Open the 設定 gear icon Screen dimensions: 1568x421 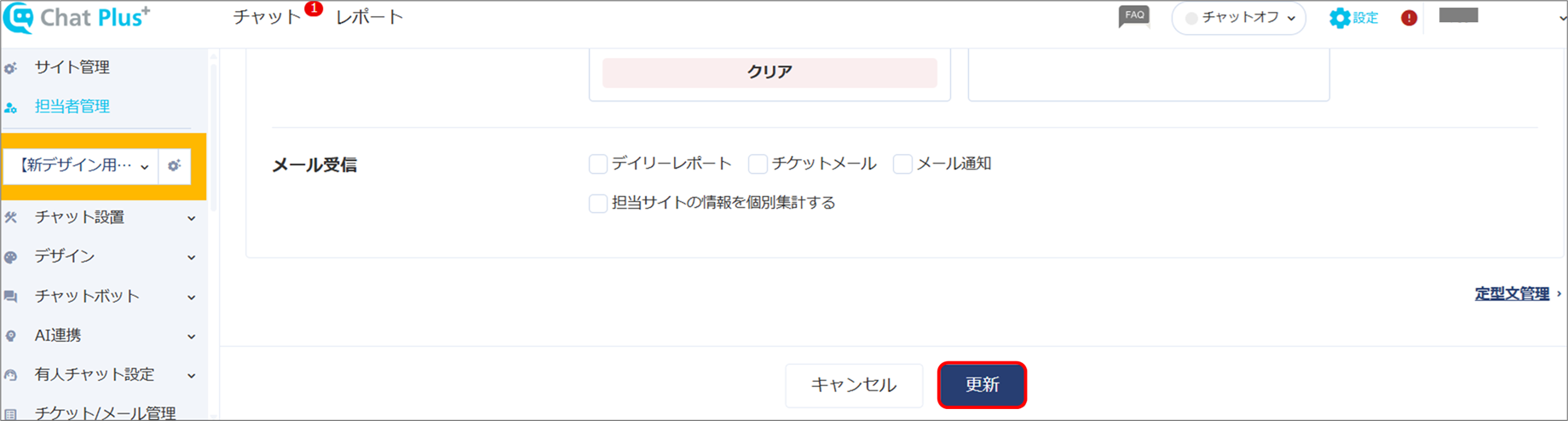(1340, 18)
